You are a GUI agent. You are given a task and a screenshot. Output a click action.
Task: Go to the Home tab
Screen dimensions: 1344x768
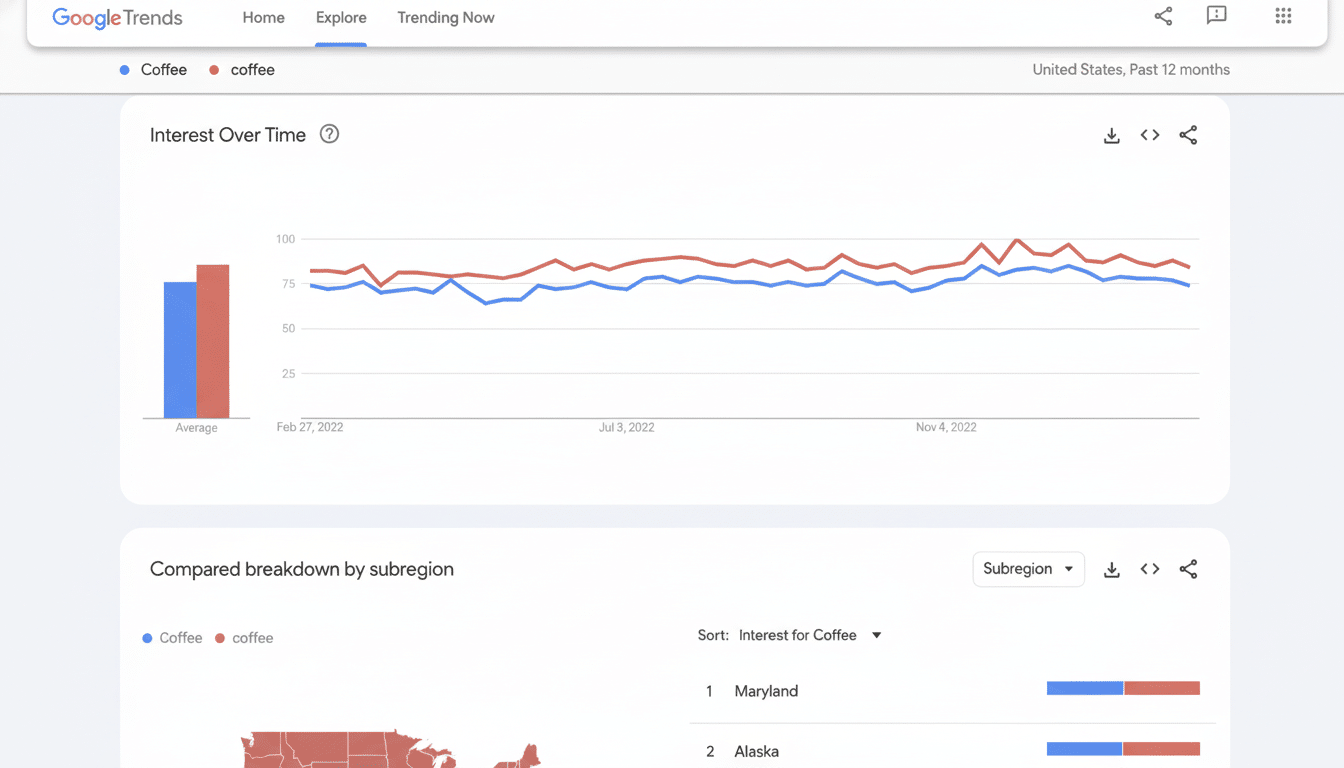[263, 17]
